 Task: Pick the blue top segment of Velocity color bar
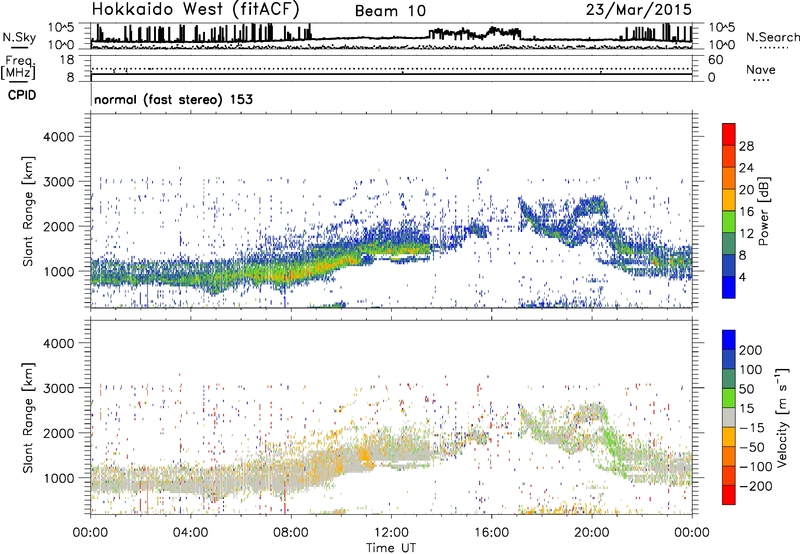point(729,340)
